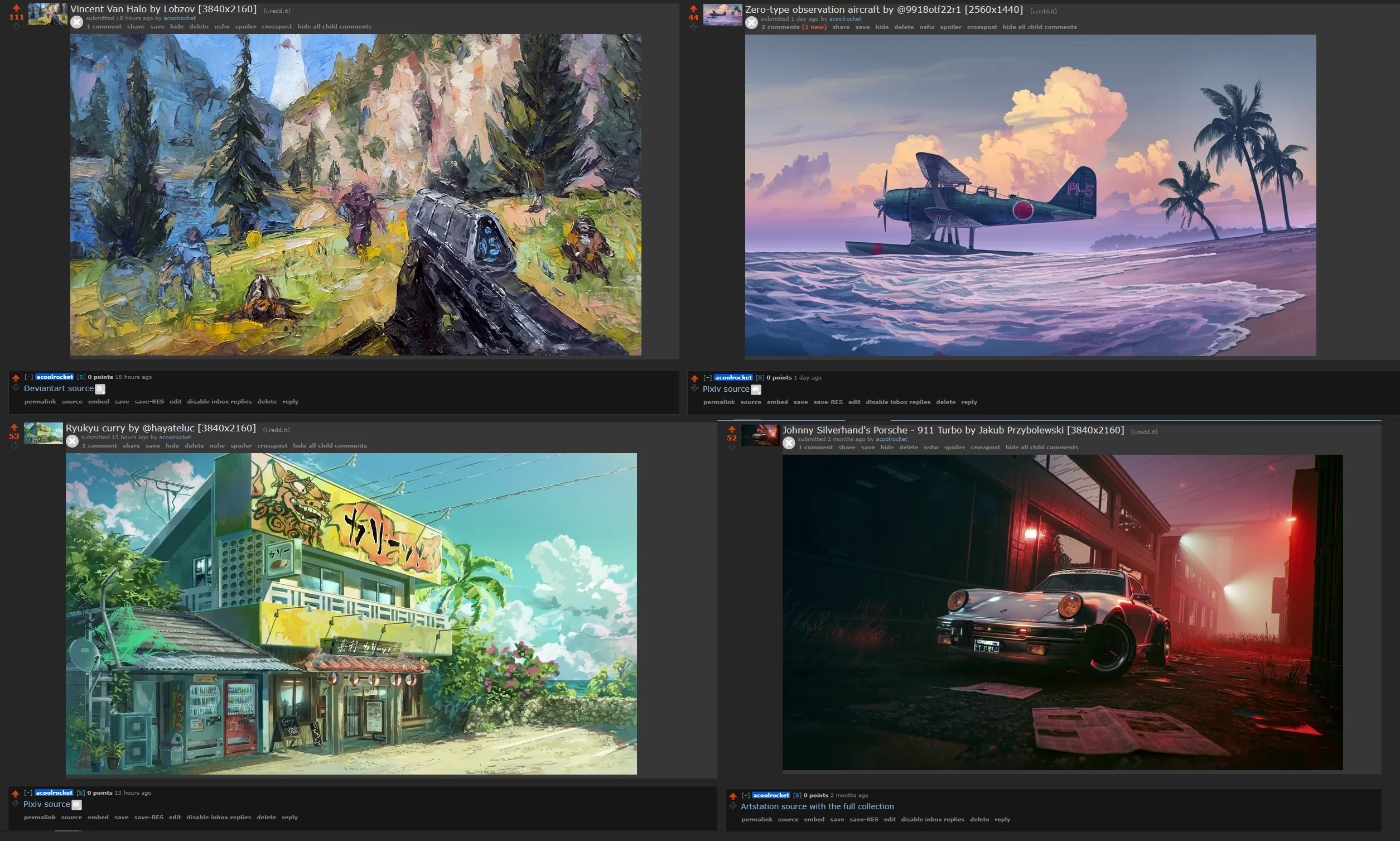This screenshot has height=841, width=1400.
Task: Delete the Porsche 911 Turbo post
Action: click(909, 448)
